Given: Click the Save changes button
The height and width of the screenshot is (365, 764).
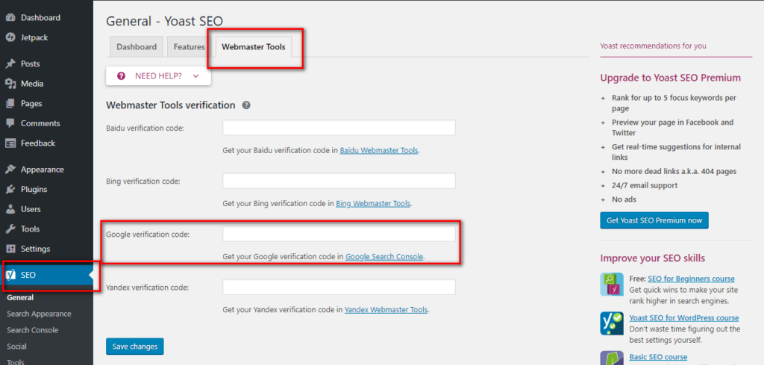Looking at the screenshot, I should 135,346.
